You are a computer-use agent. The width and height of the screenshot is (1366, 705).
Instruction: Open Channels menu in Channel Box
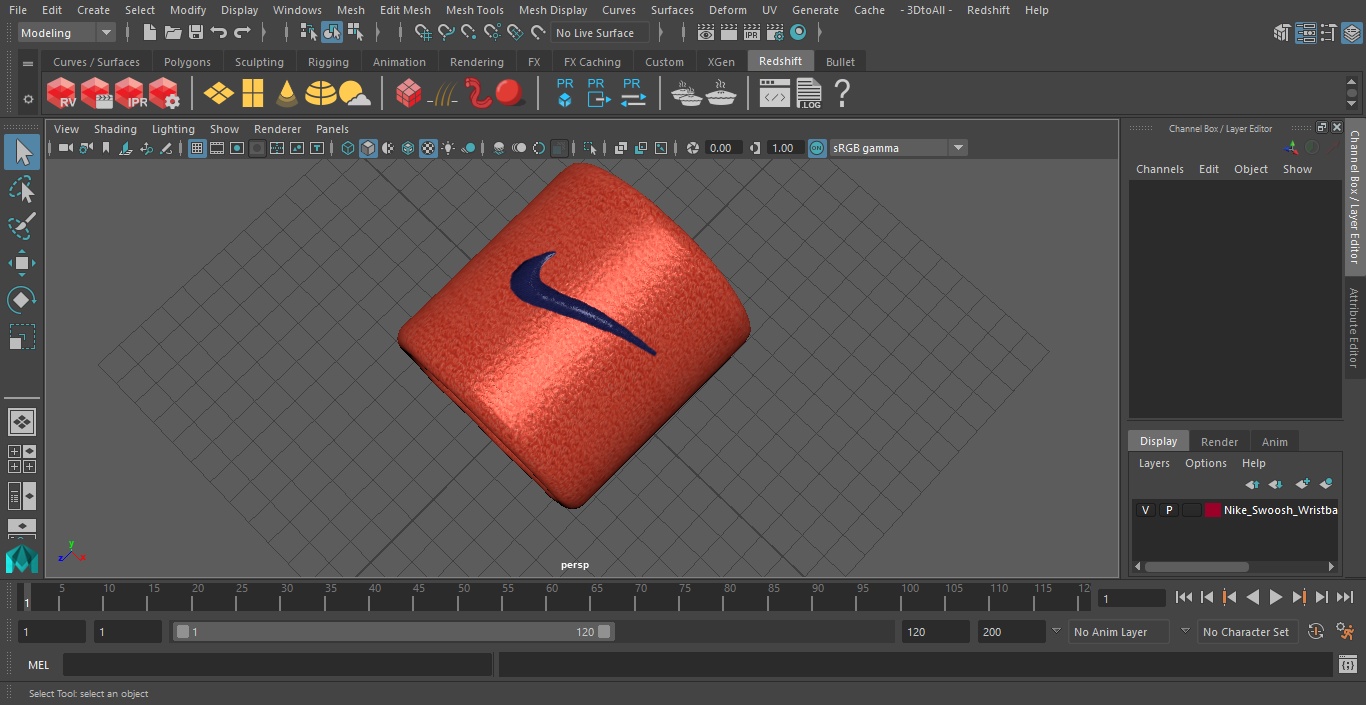1159,169
